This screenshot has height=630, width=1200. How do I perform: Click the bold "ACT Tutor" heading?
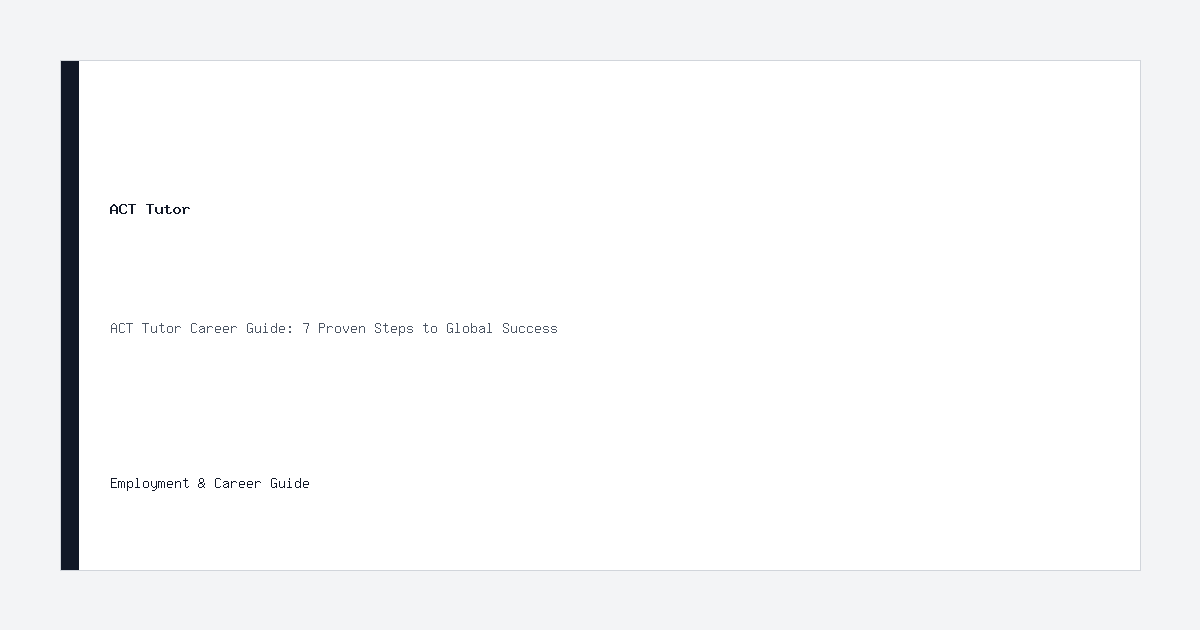point(150,209)
